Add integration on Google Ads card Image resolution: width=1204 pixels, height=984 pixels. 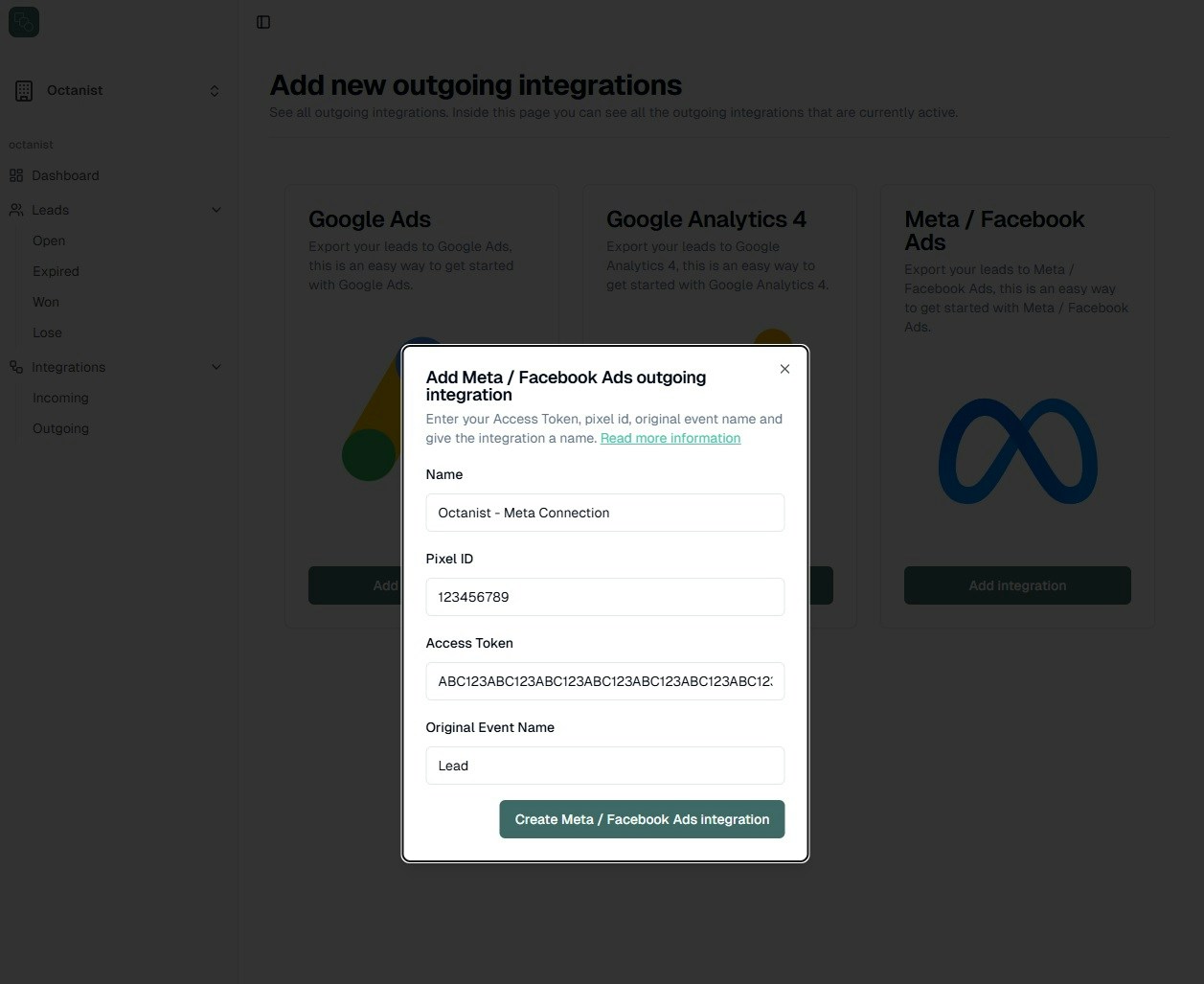tap(354, 585)
